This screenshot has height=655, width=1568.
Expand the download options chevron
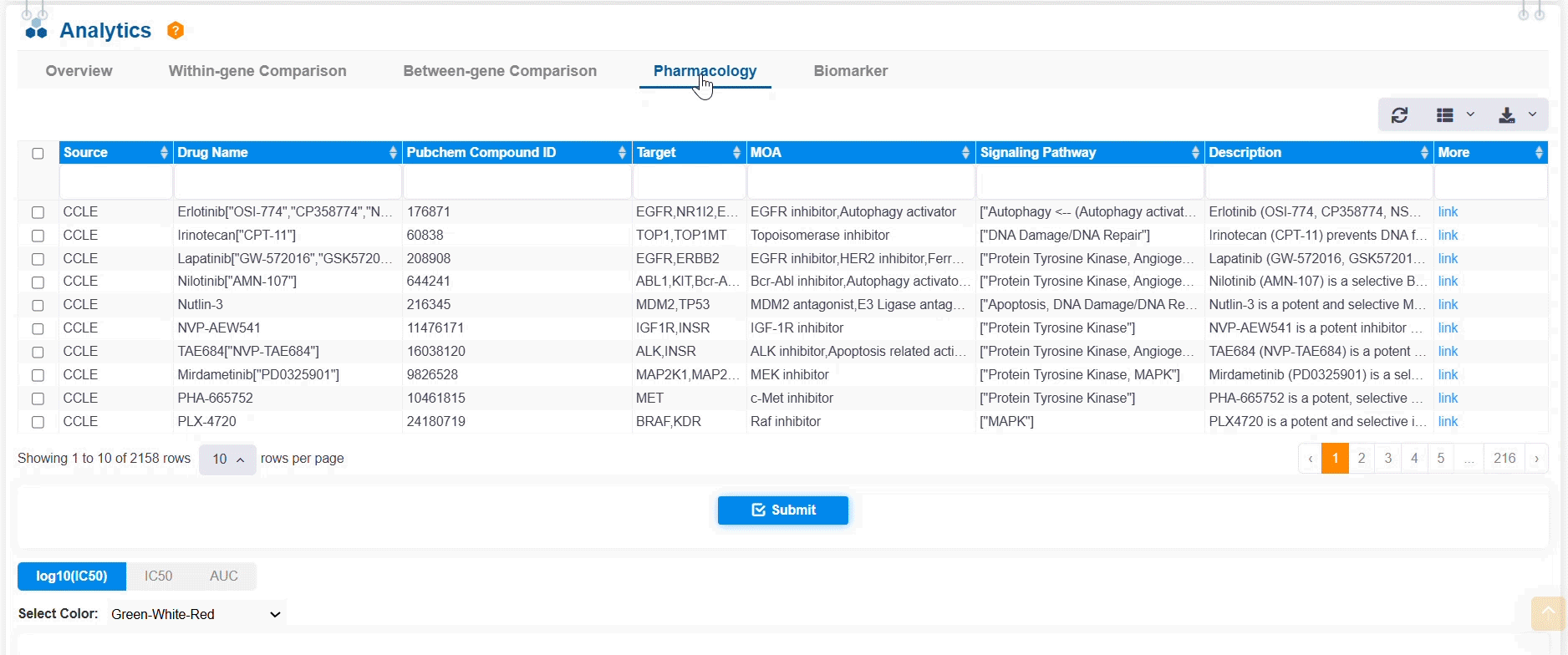[x=1532, y=115]
